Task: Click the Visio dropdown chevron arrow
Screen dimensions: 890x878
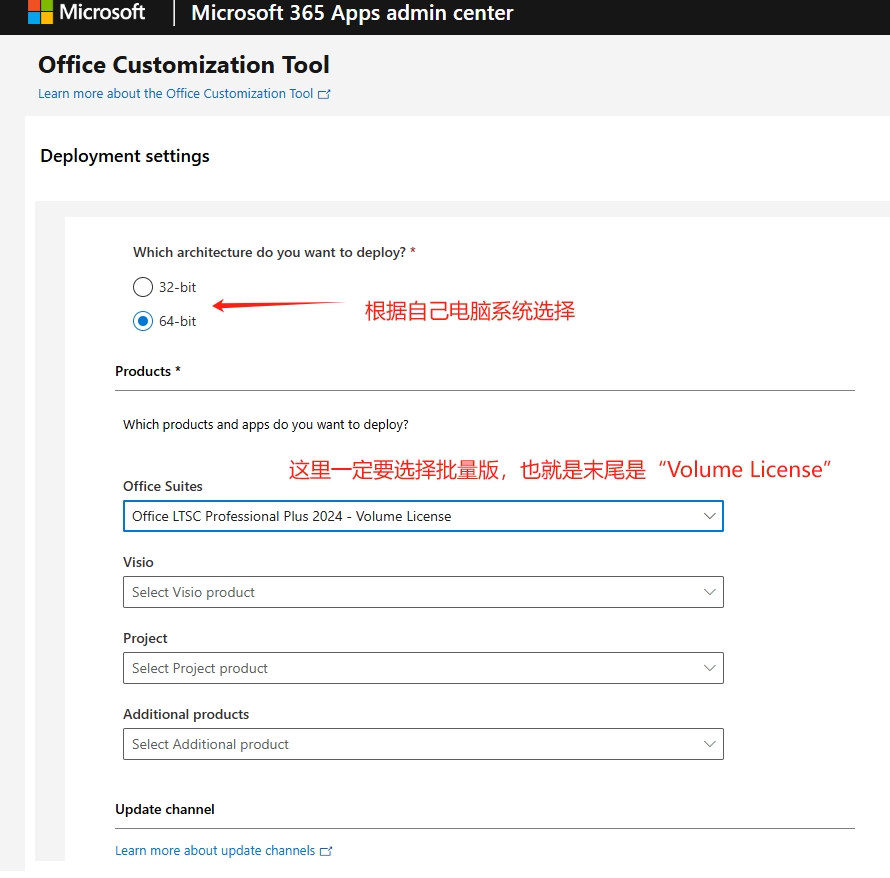Action: click(x=710, y=592)
